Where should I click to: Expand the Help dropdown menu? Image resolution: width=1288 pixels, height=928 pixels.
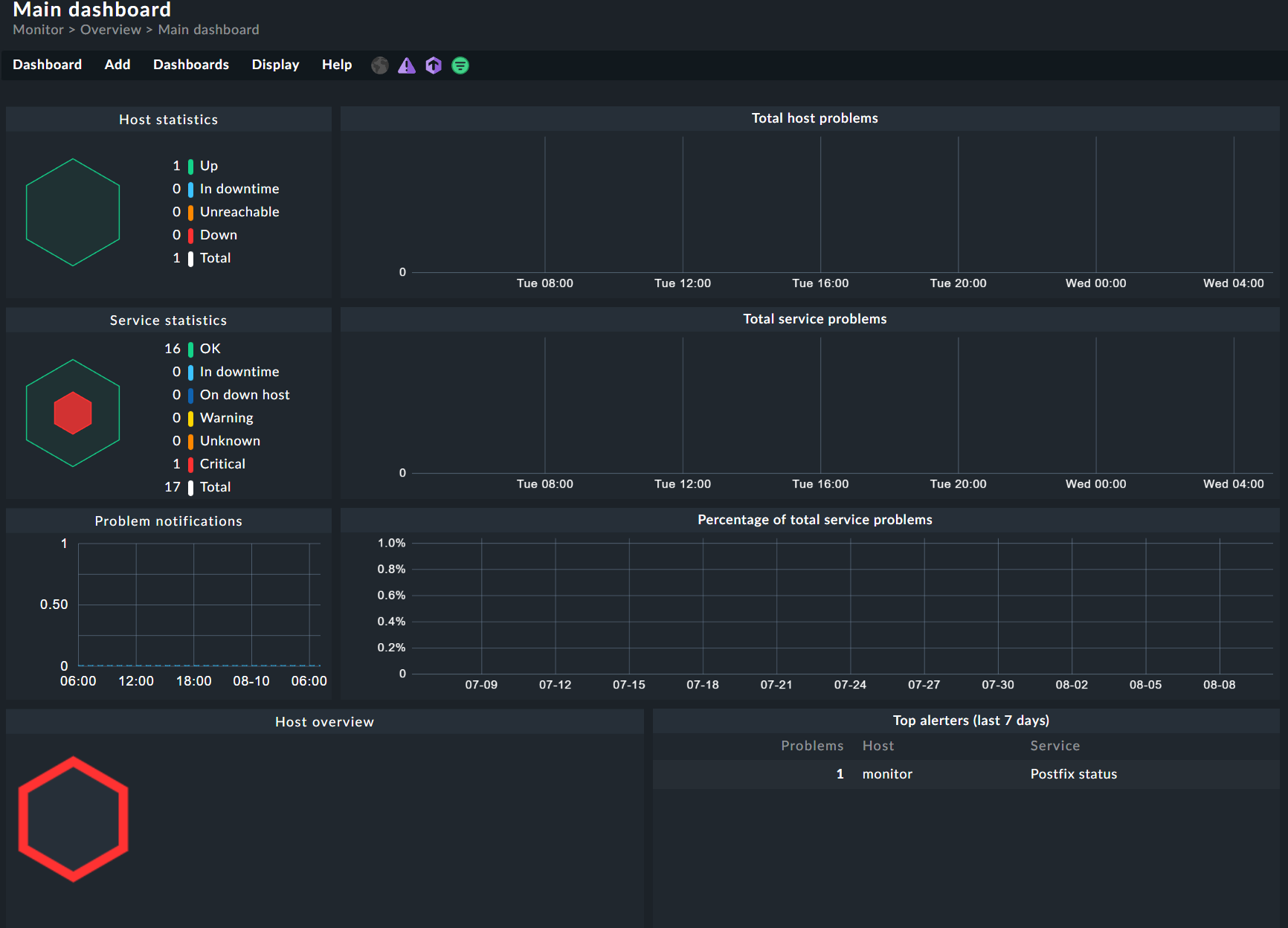click(337, 65)
